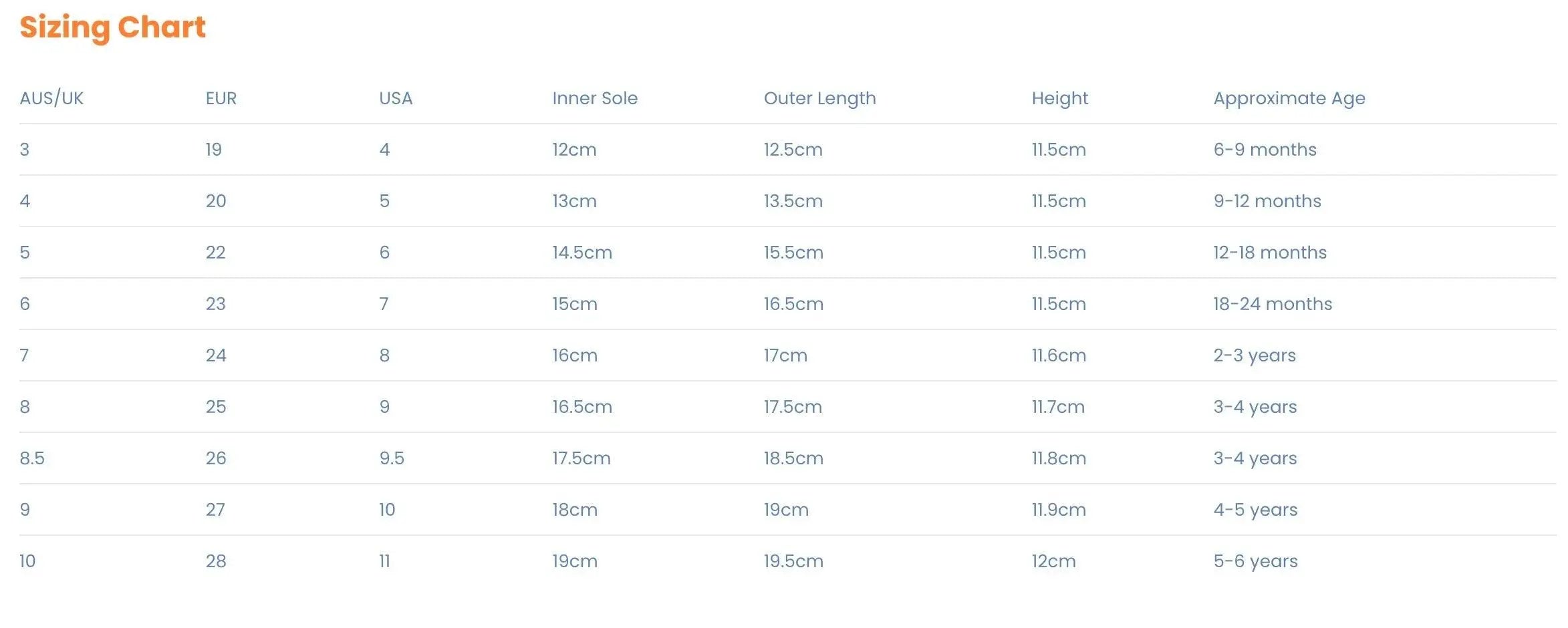Click the Height column header
Screen dimensions: 1568x628
[1059, 98]
